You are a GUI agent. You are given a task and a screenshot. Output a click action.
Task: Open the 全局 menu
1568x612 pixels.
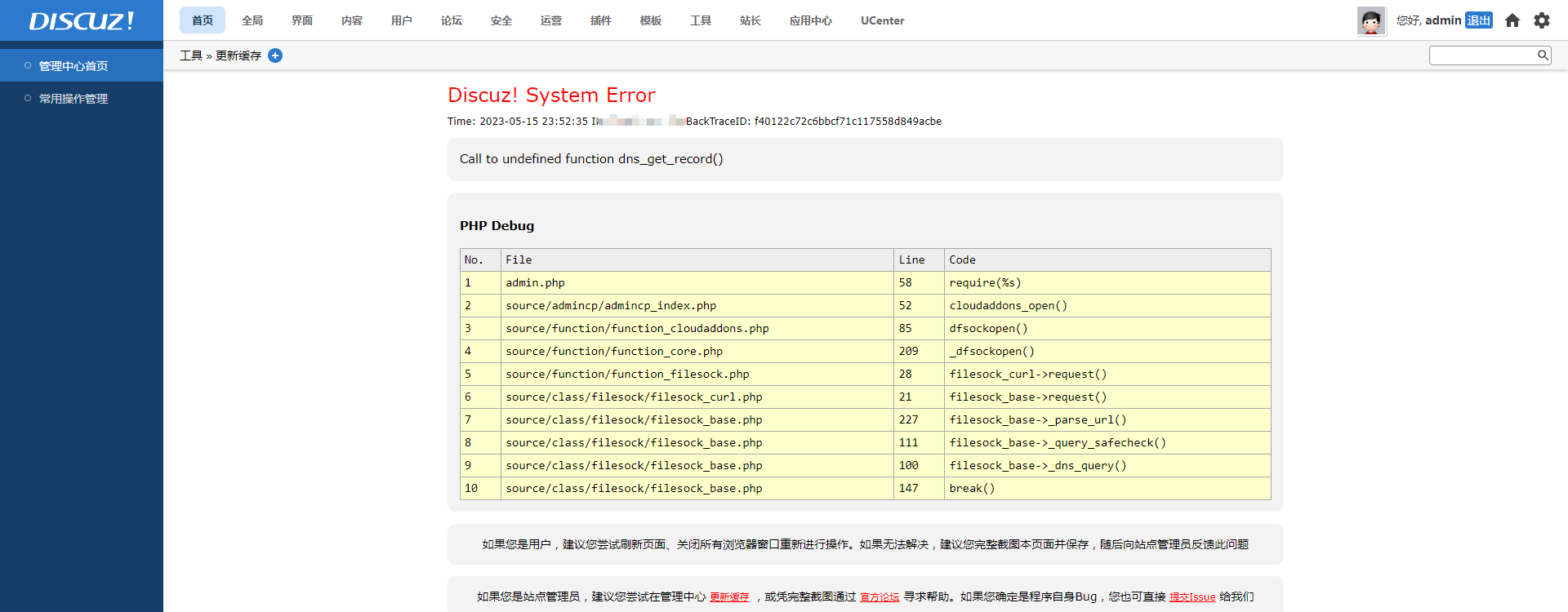[x=252, y=20]
